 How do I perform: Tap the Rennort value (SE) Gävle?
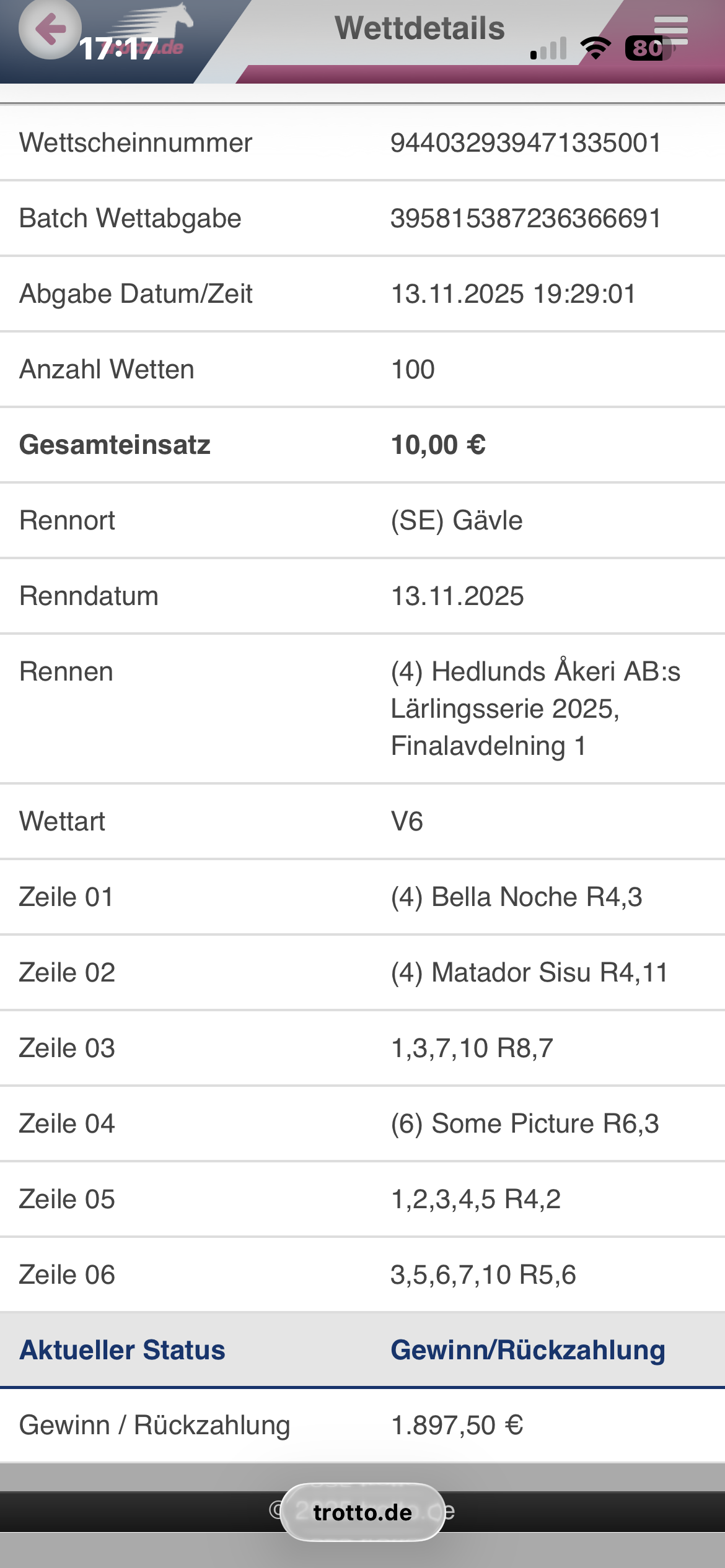457,521
